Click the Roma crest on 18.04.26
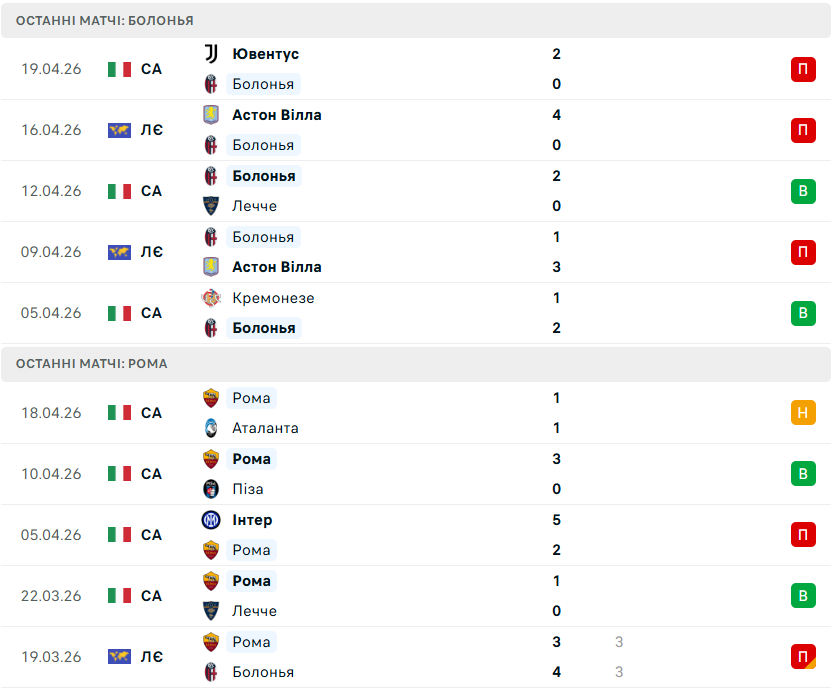Image resolution: width=833 pixels, height=690 pixels. tap(211, 398)
